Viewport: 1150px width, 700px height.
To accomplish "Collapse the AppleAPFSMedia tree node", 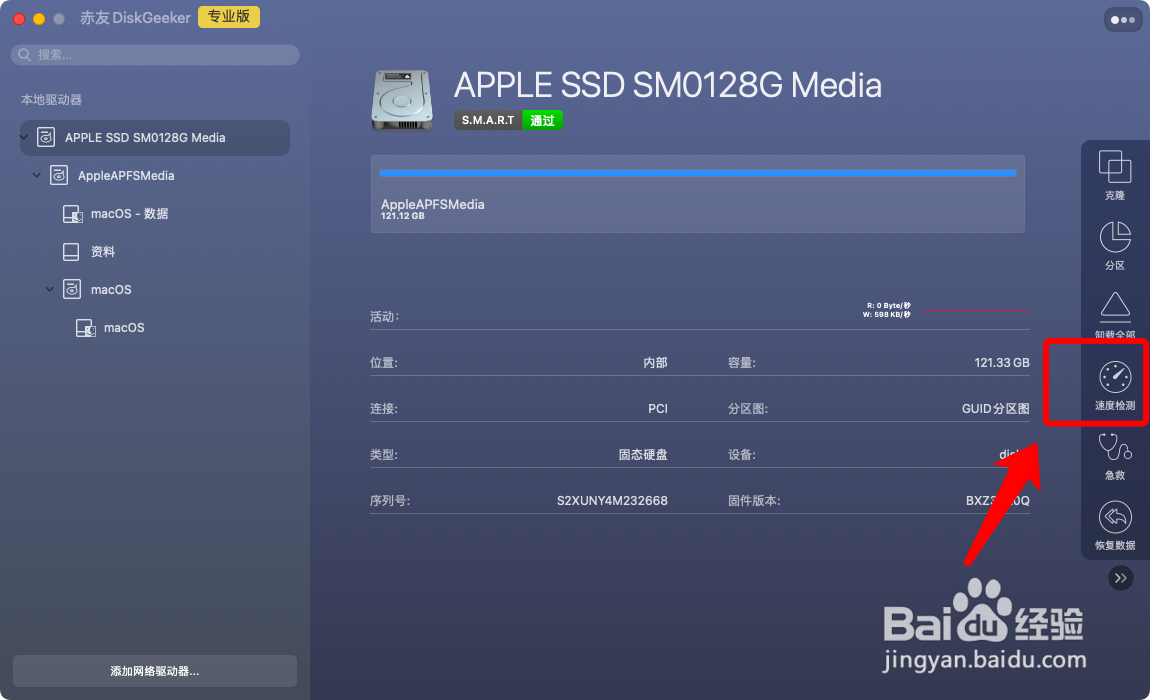I will coord(37,175).
